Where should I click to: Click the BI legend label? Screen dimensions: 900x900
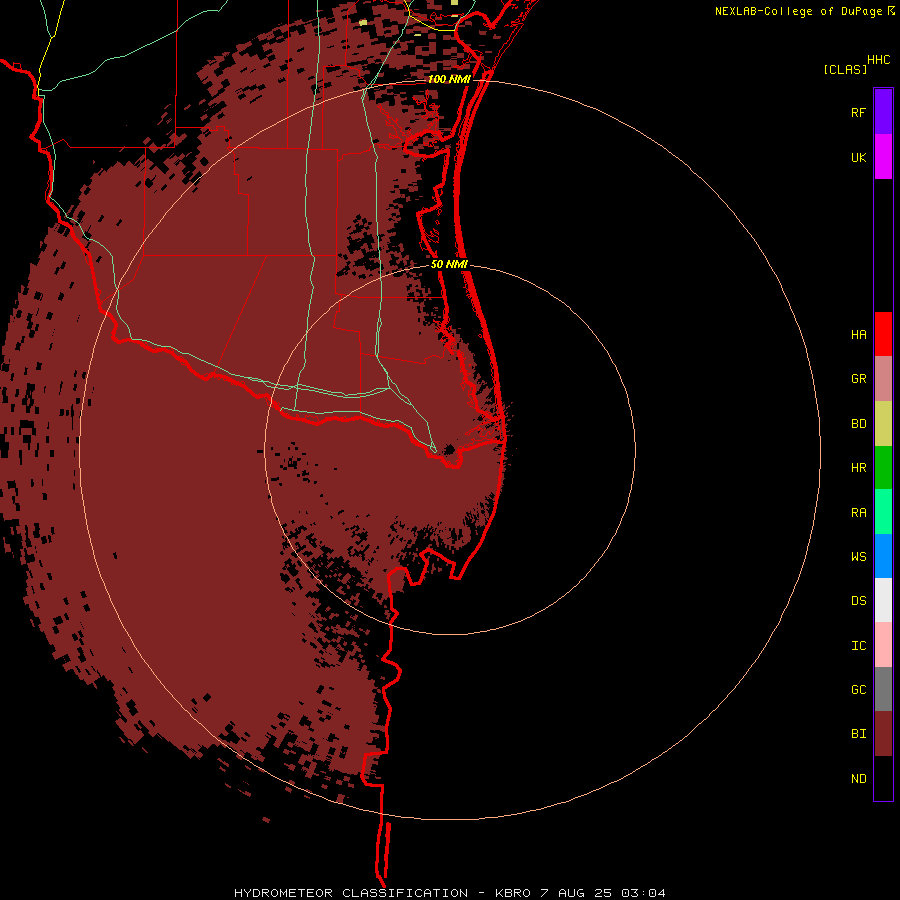coord(858,734)
